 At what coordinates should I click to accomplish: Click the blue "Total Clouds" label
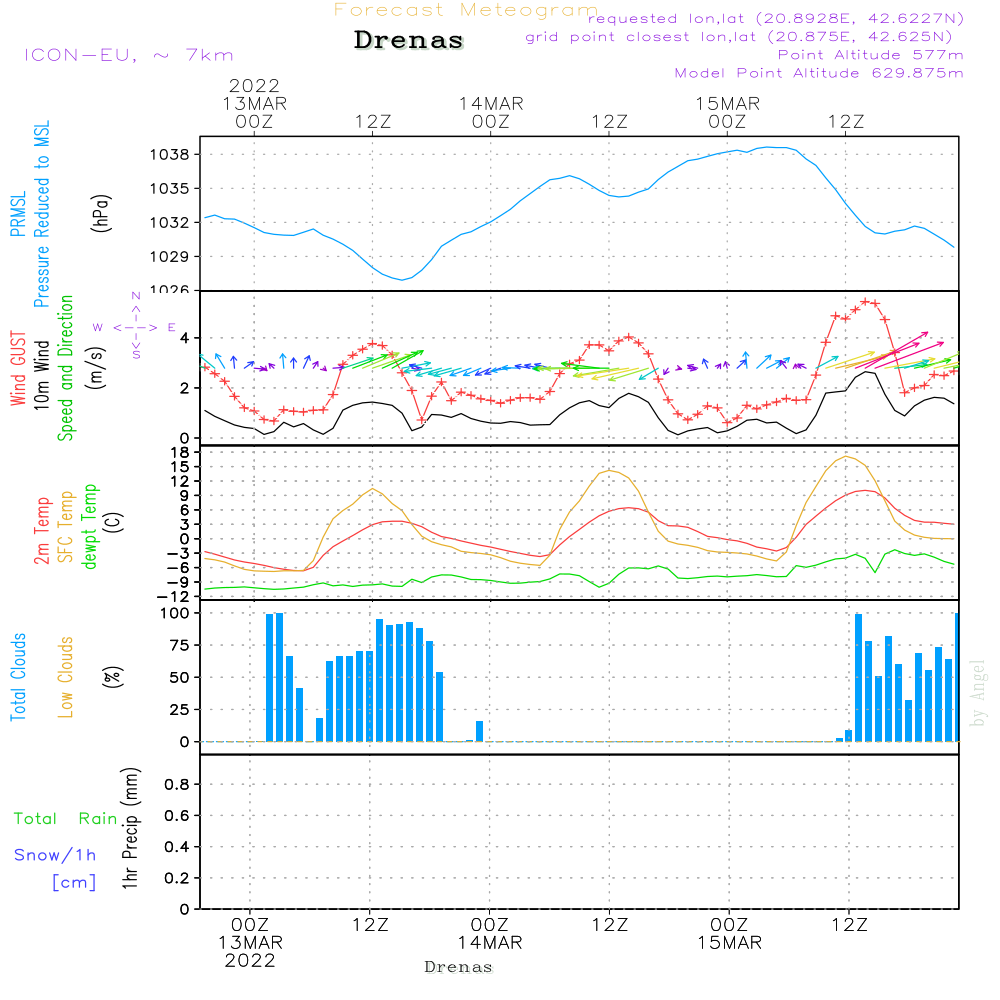[18, 677]
